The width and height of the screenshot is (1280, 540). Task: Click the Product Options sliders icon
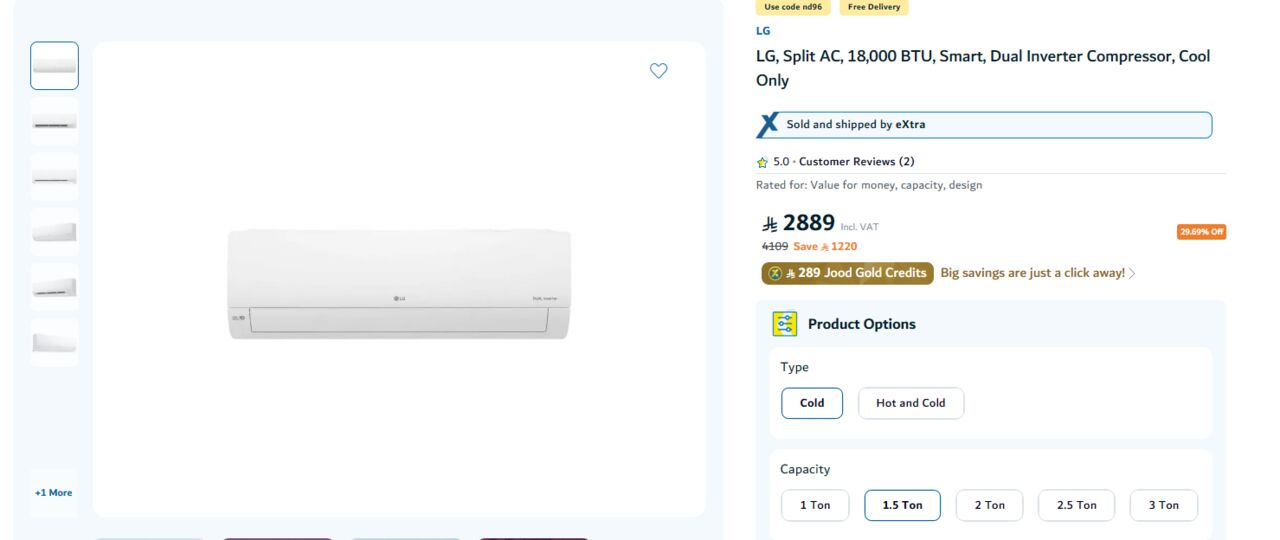tap(785, 324)
